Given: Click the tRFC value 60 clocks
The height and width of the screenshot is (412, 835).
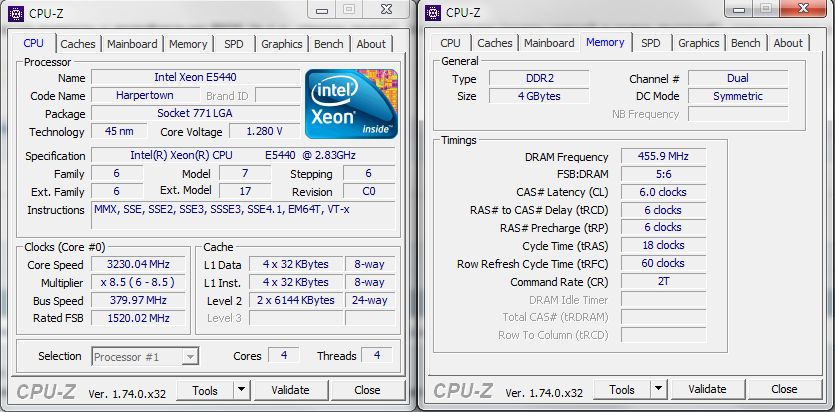Looking at the screenshot, I should click(x=664, y=263).
